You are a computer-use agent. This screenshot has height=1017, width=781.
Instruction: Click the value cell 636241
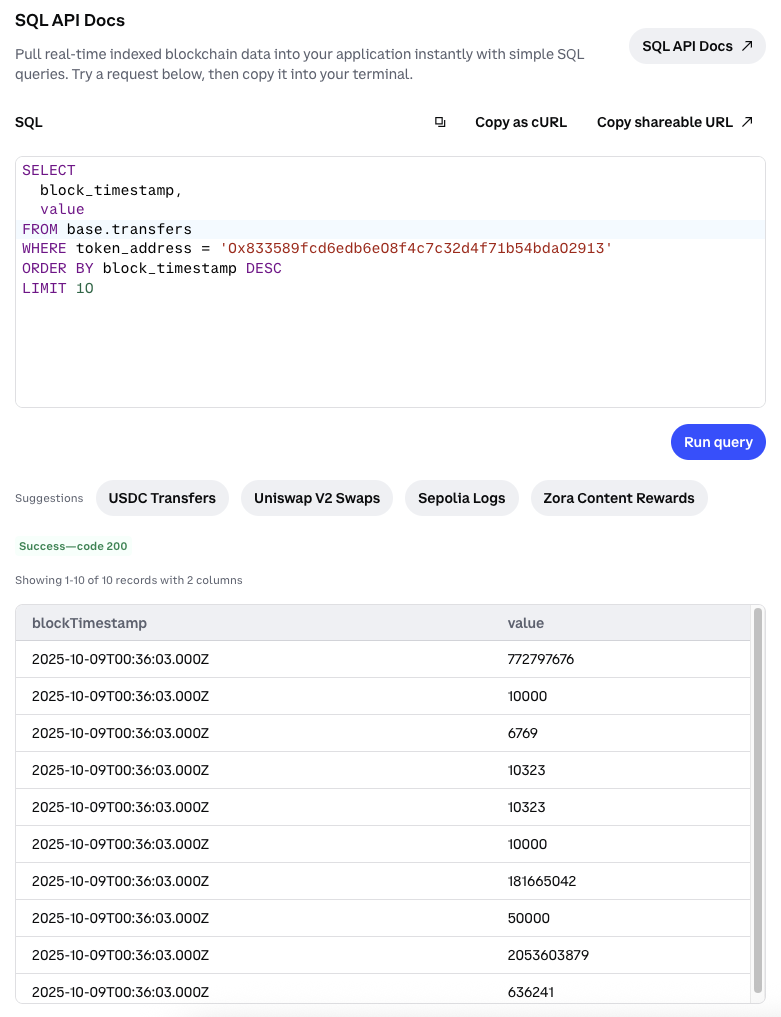point(531,992)
